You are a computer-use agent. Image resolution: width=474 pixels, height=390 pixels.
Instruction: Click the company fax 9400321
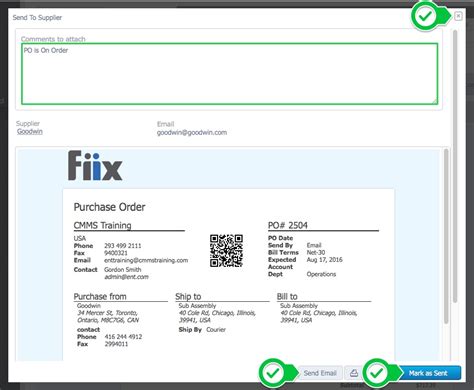(116, 253)
